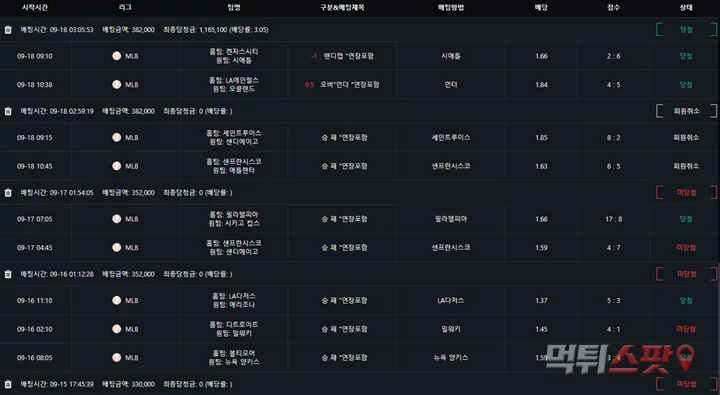The image size is (720, 395).
Task: Select the 09-18 10:38 LA에인절스 game row
Action: click(x=360, y=85)
